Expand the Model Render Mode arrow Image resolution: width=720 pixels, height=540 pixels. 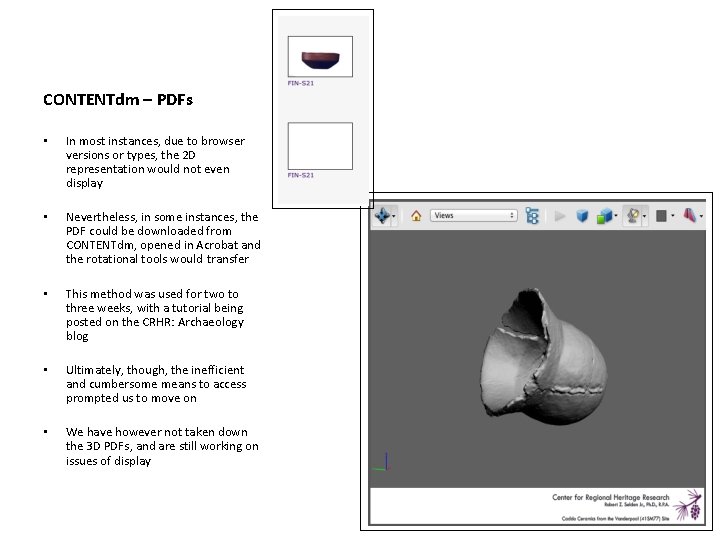point(616,216)
